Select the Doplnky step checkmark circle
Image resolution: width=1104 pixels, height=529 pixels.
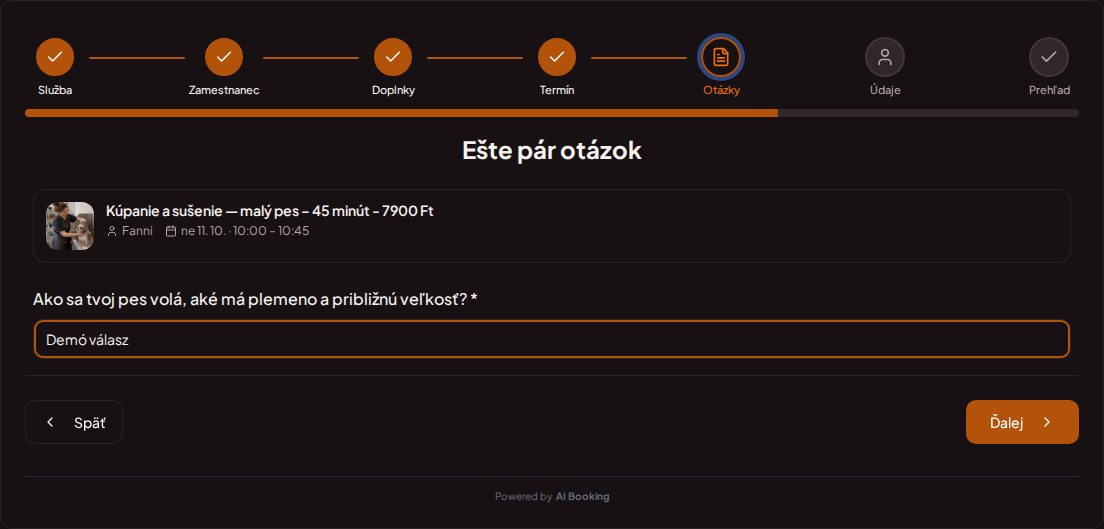[x=393, y=57]
